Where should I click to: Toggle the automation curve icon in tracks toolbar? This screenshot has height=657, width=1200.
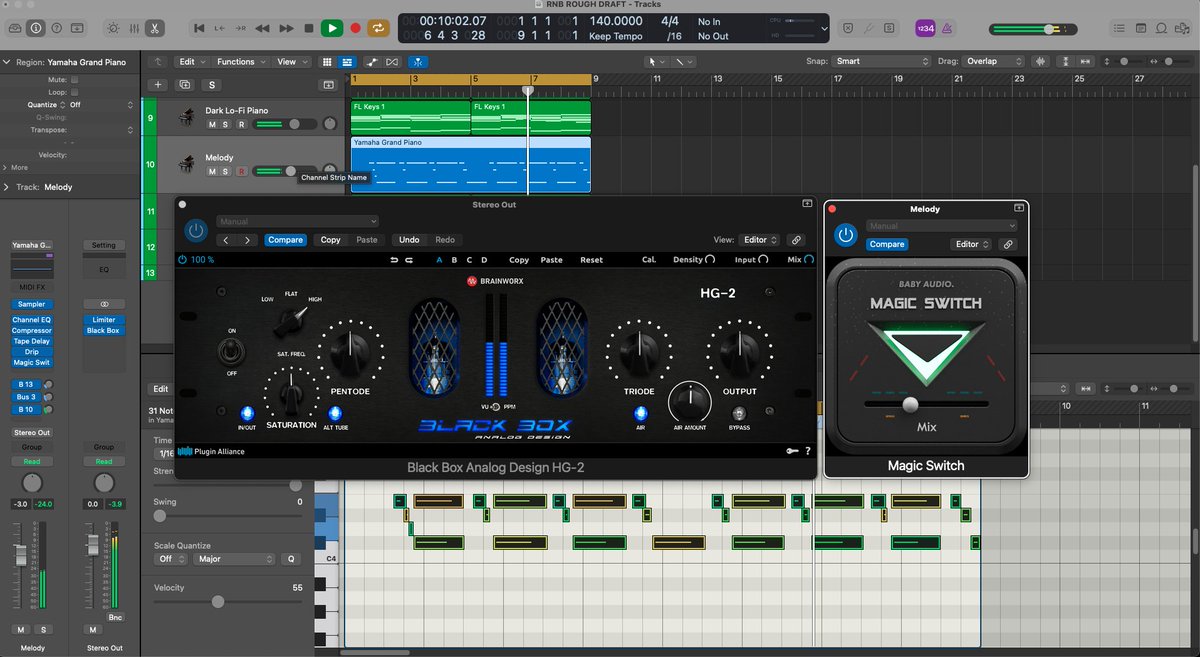(x=372, y=62)
